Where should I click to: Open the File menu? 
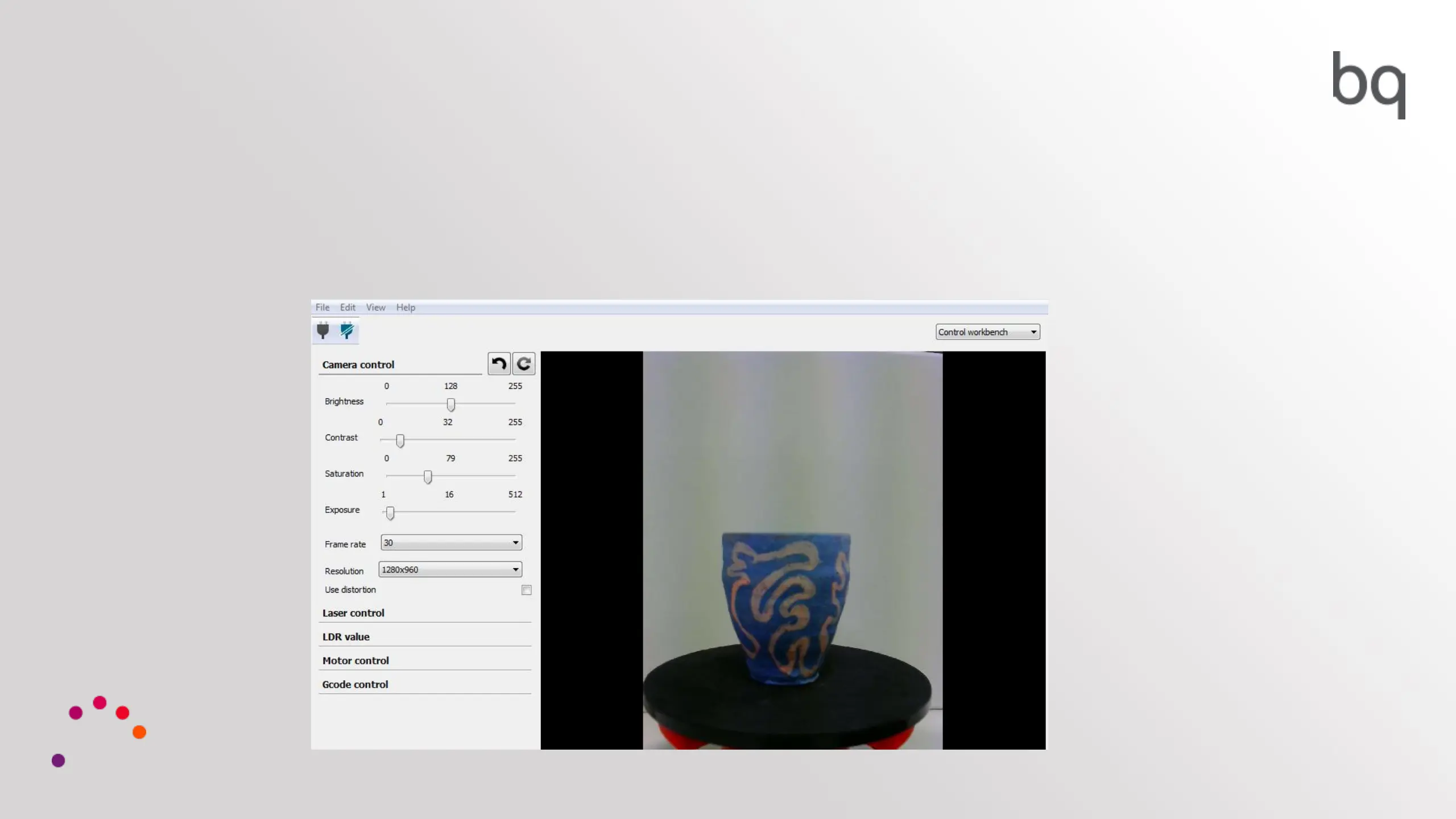click(x=322, y=307)
